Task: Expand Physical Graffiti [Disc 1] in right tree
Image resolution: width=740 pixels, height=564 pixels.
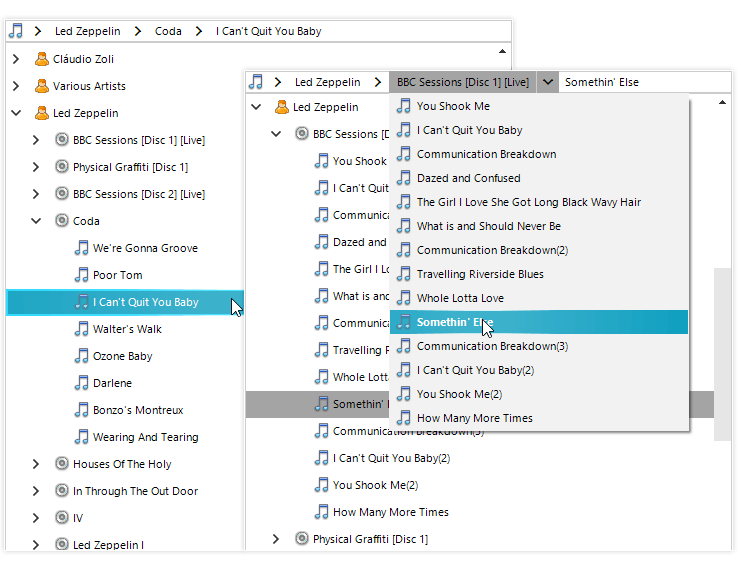Action: point(276,539)
